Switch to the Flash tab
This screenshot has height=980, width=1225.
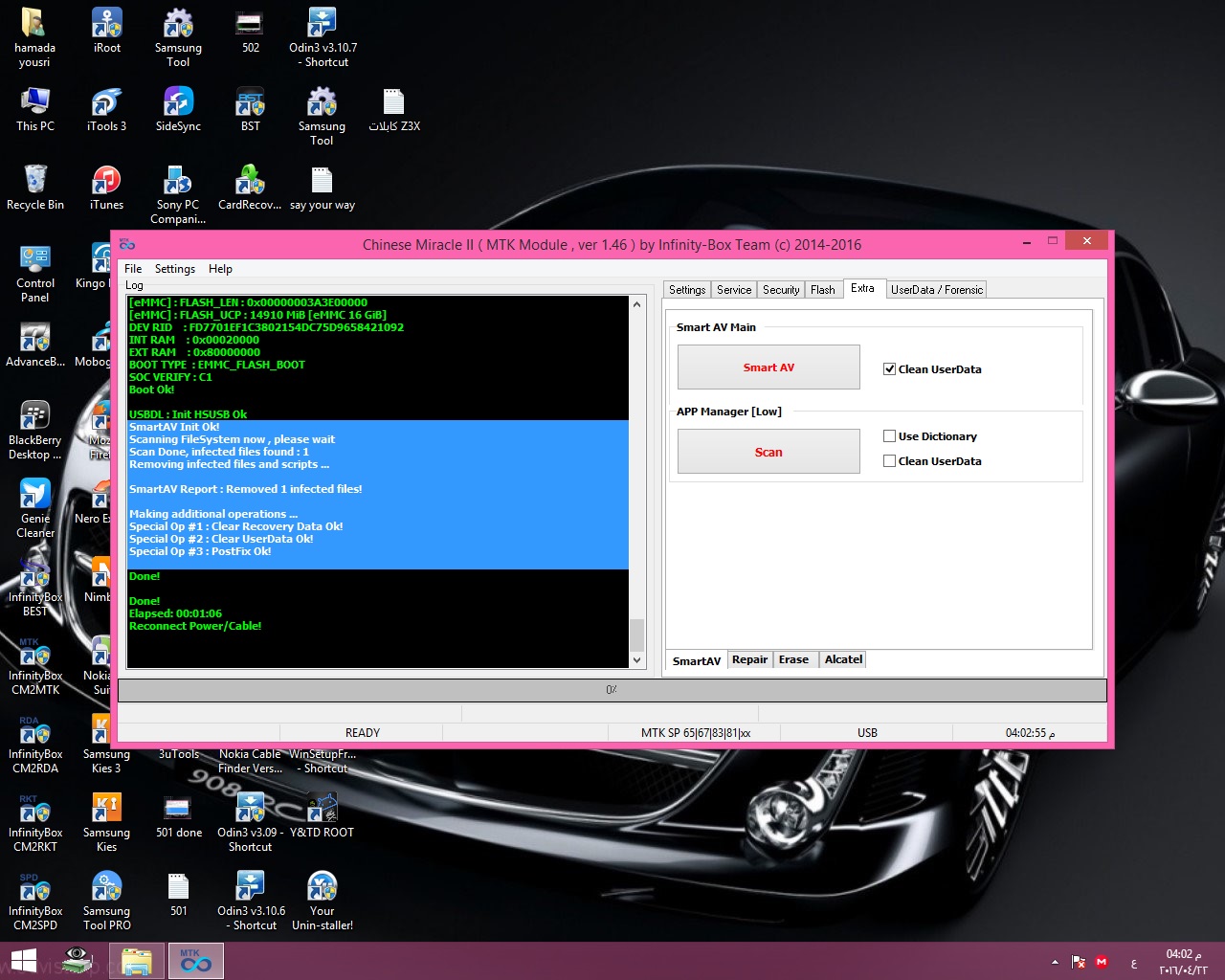pos(823,290)
